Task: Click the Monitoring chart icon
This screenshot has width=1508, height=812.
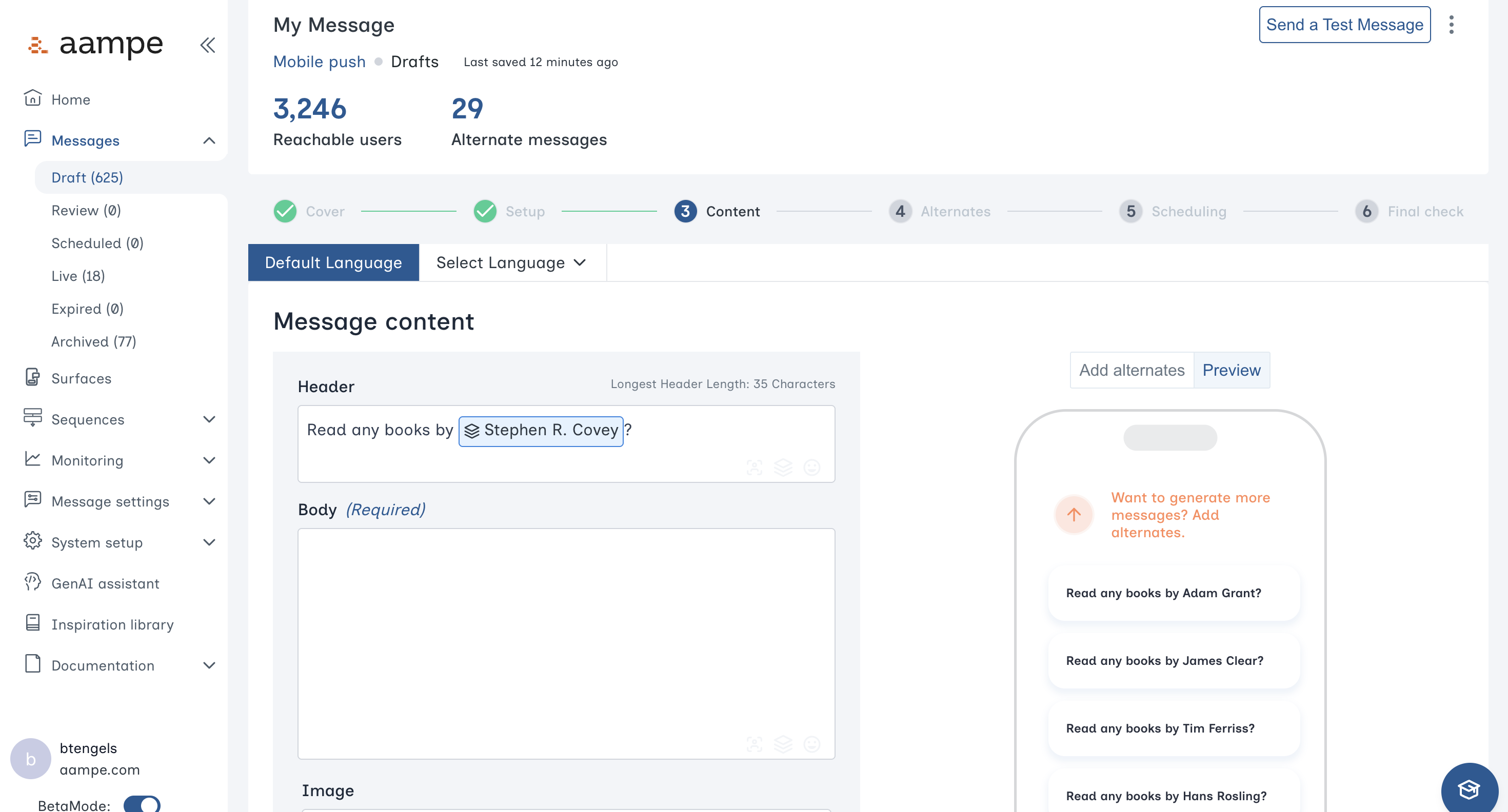Action: tap(33, 459)
